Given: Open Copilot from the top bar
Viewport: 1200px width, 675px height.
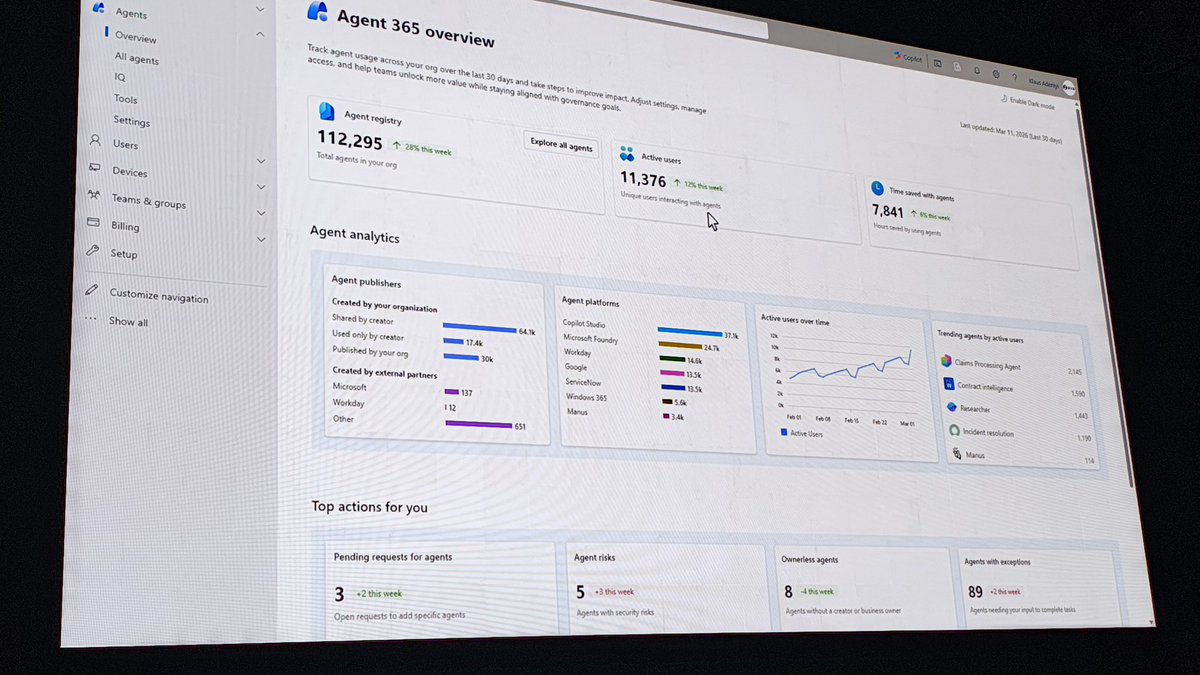Looking at the screenshot, I should (x=908, y=59).
